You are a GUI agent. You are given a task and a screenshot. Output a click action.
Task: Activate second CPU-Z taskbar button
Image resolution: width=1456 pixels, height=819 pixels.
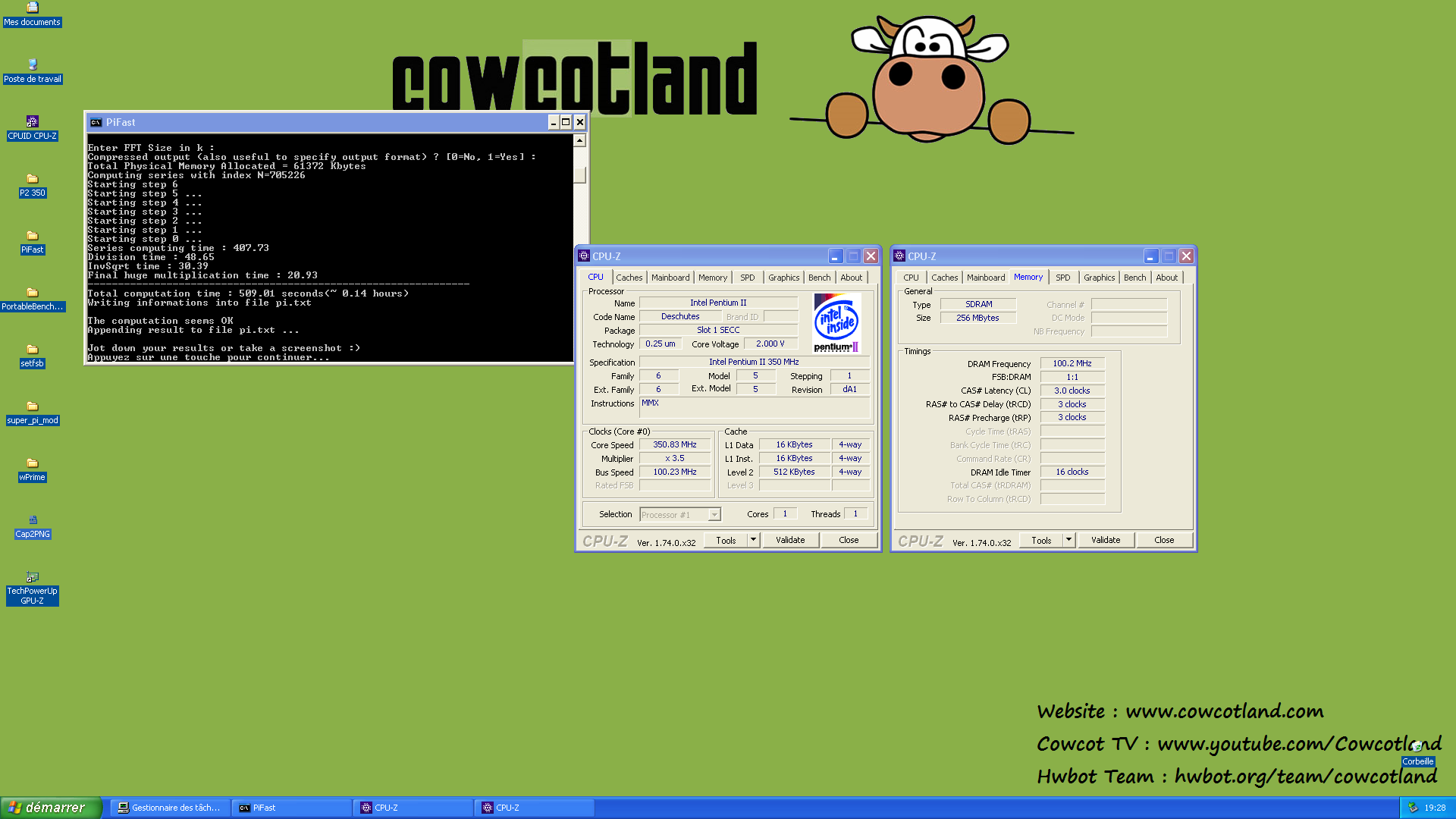tap(535, 808)
